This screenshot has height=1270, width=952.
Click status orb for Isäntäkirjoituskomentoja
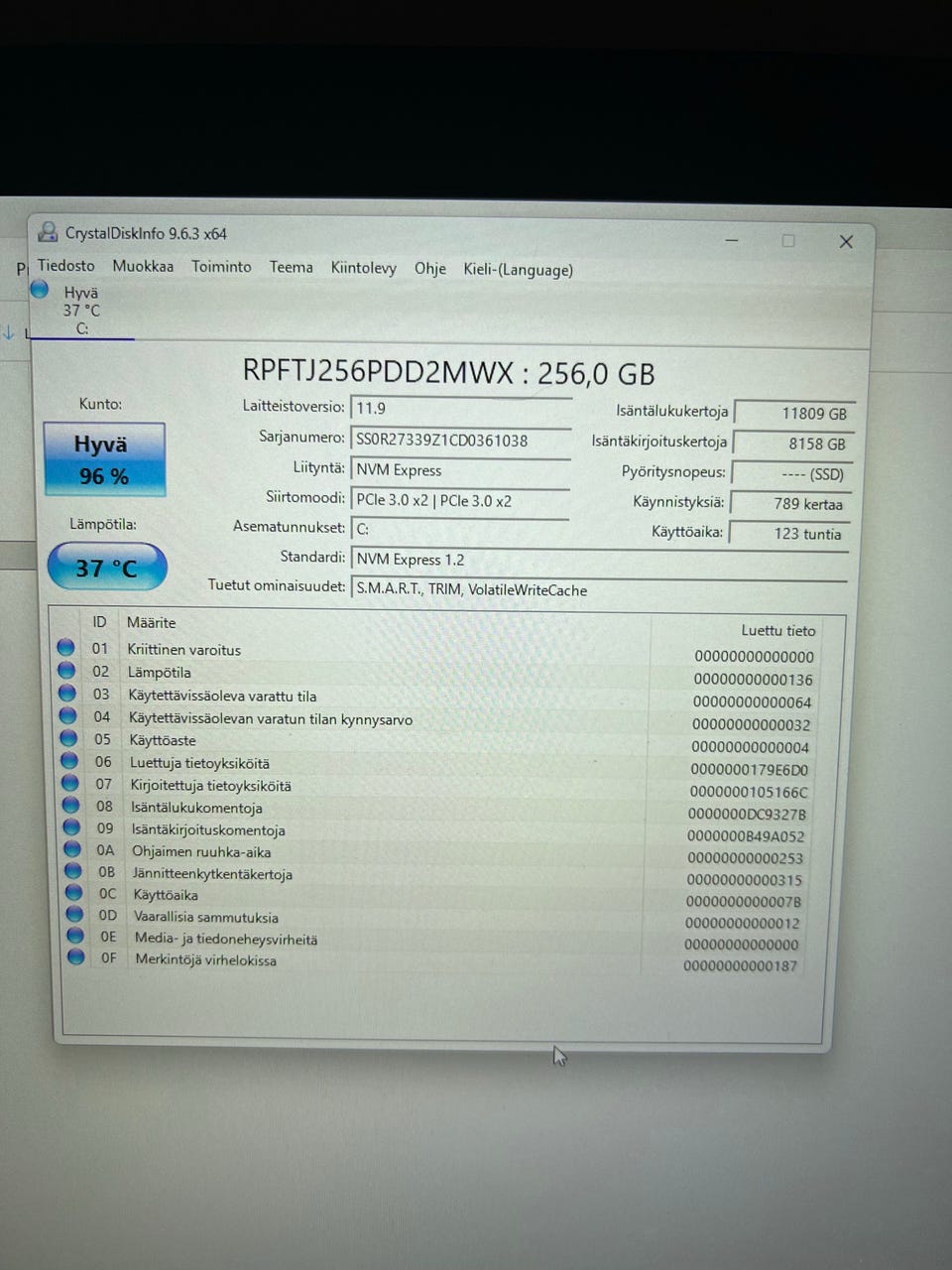[x=71, y=826]
